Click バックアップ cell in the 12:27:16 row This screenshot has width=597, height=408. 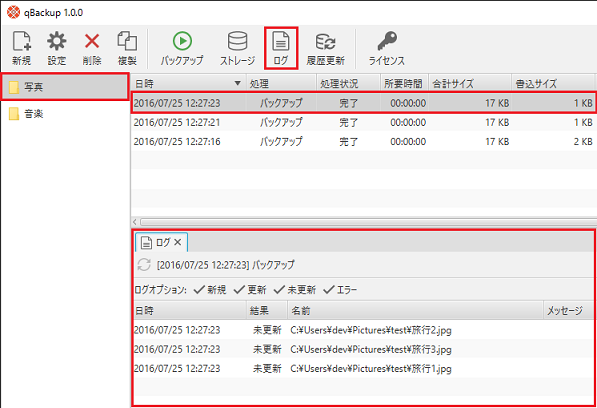pos(281,142)
